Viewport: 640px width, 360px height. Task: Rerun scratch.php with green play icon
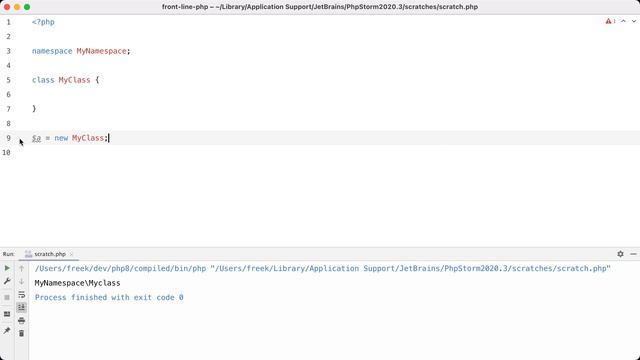7,268
